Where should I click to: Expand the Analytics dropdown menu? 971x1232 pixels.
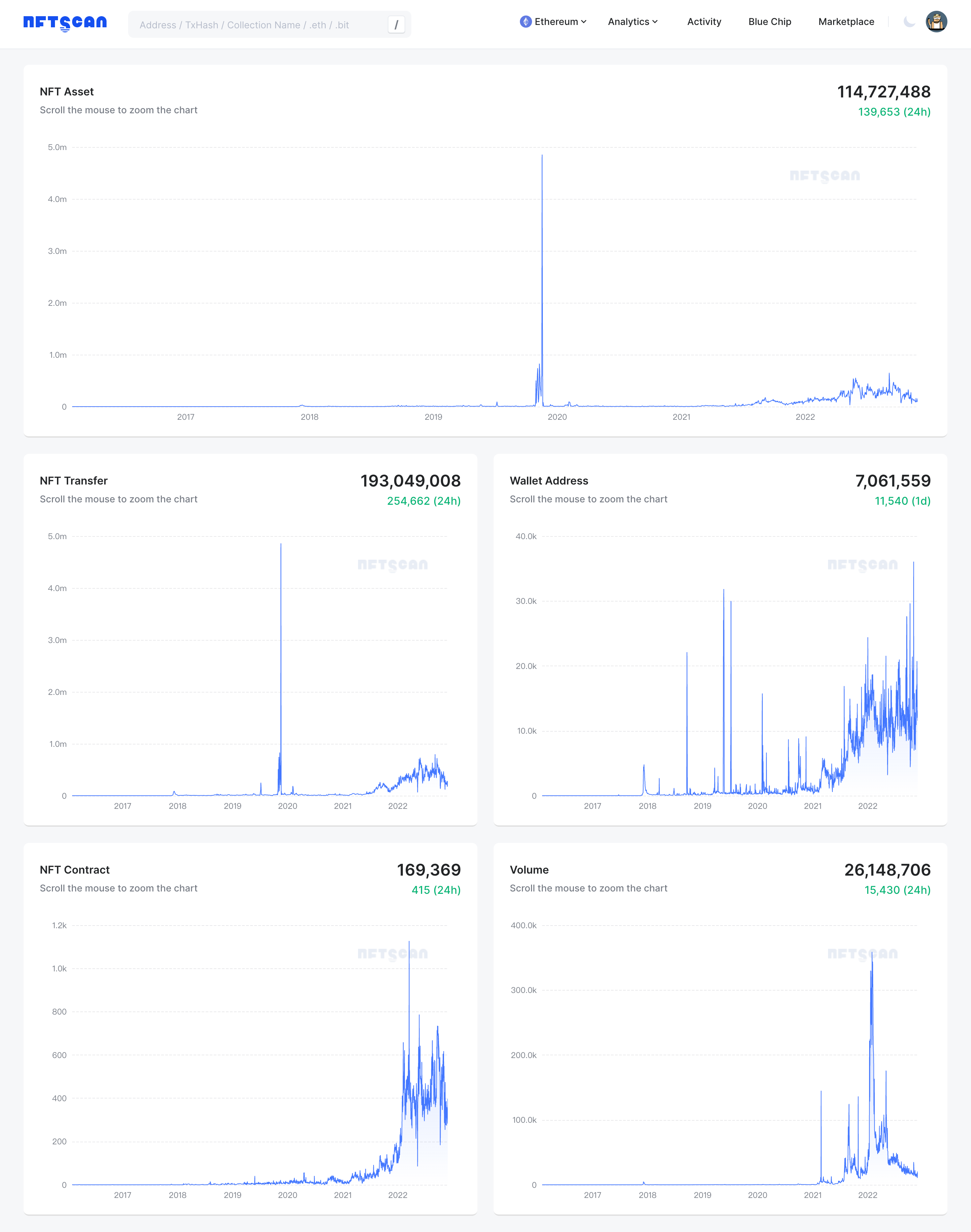tap(632, 22)
